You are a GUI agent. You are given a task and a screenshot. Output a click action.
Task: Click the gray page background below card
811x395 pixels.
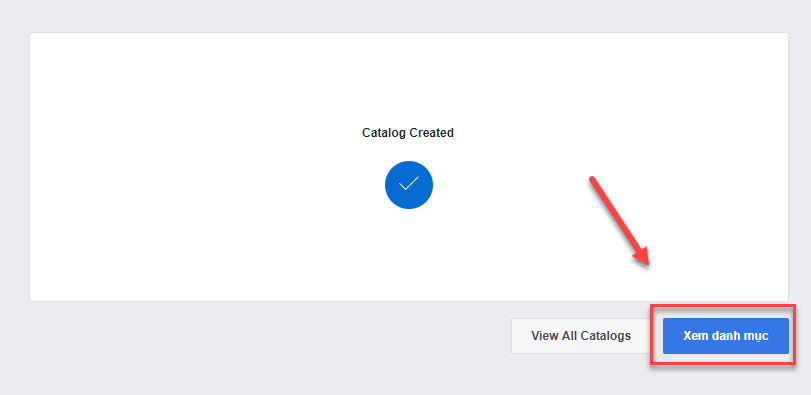coord(259,352)
